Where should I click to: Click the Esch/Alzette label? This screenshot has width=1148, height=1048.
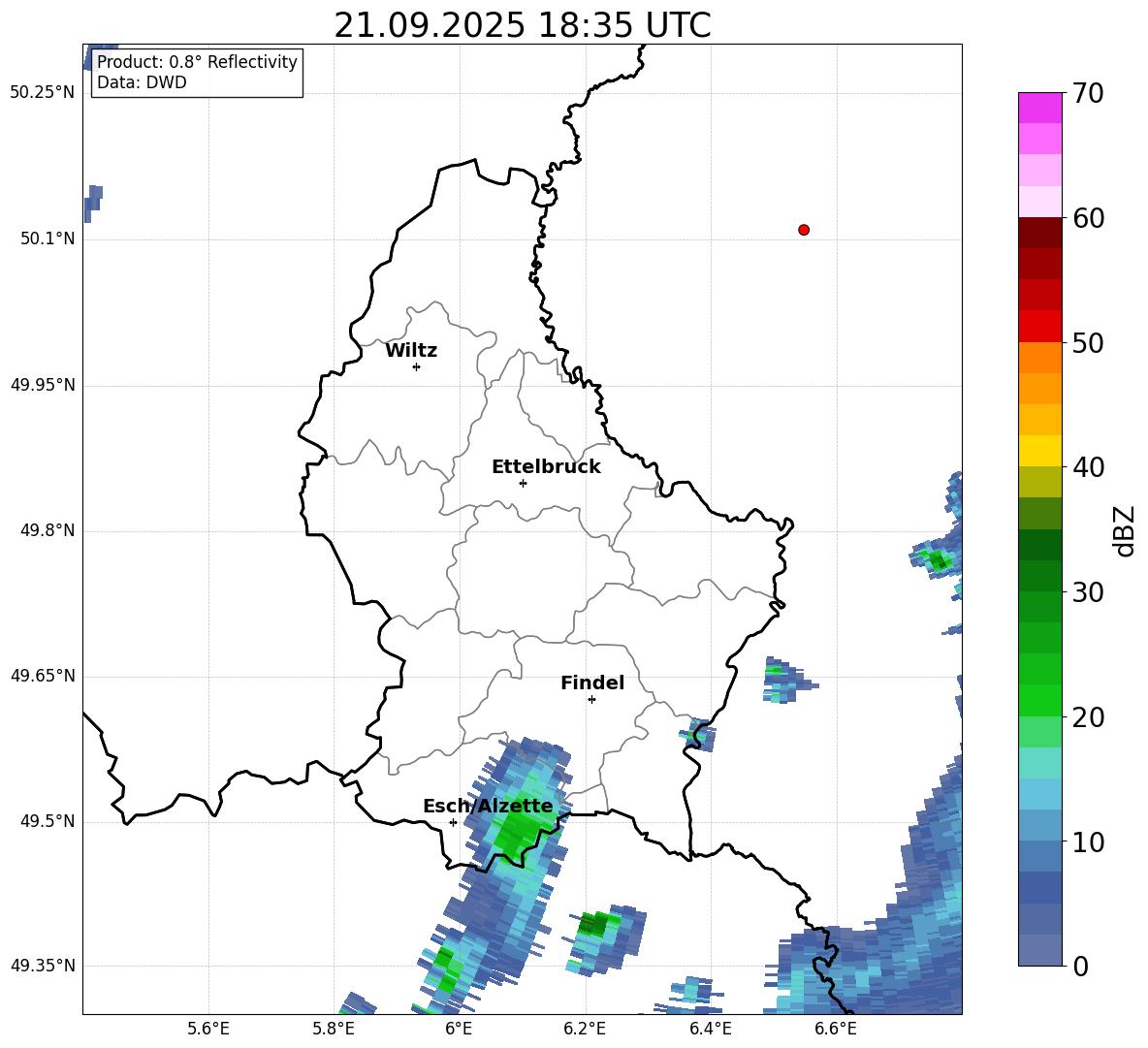(488, 807)
